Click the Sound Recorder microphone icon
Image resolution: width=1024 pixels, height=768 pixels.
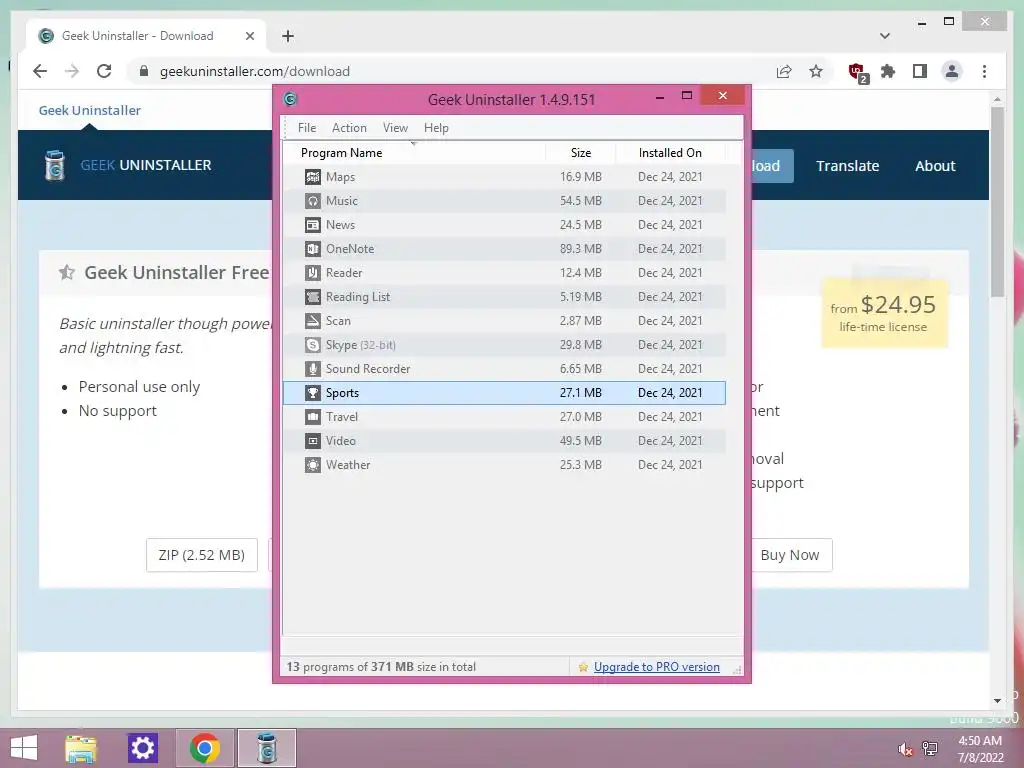313,369
